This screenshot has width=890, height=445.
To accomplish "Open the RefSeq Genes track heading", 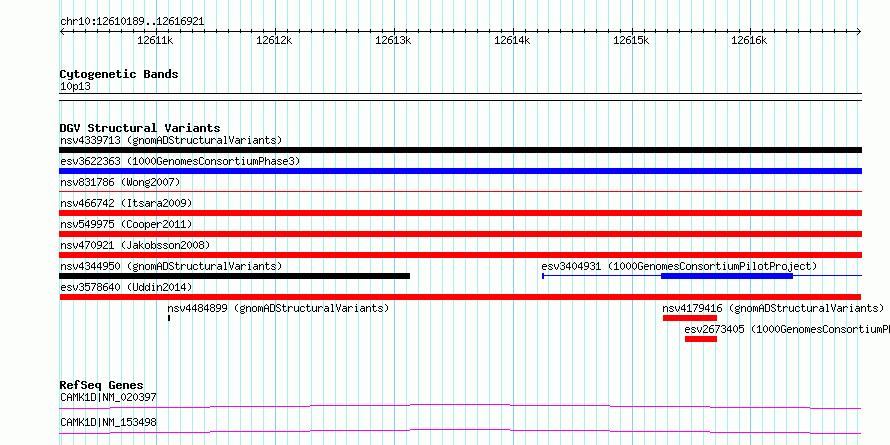I will (x=102, y=386).
